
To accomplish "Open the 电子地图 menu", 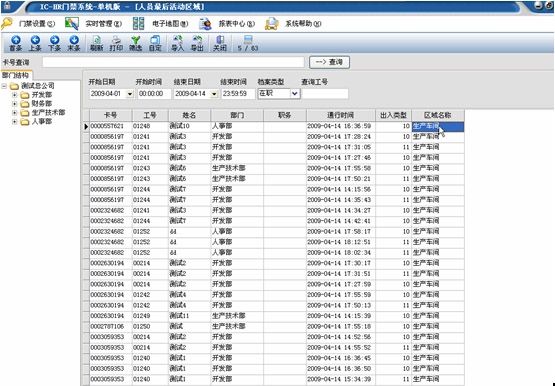I will pos(170,24).
